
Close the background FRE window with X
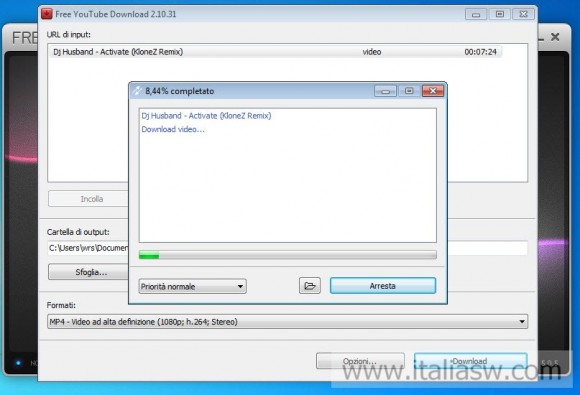click(555, 37)
